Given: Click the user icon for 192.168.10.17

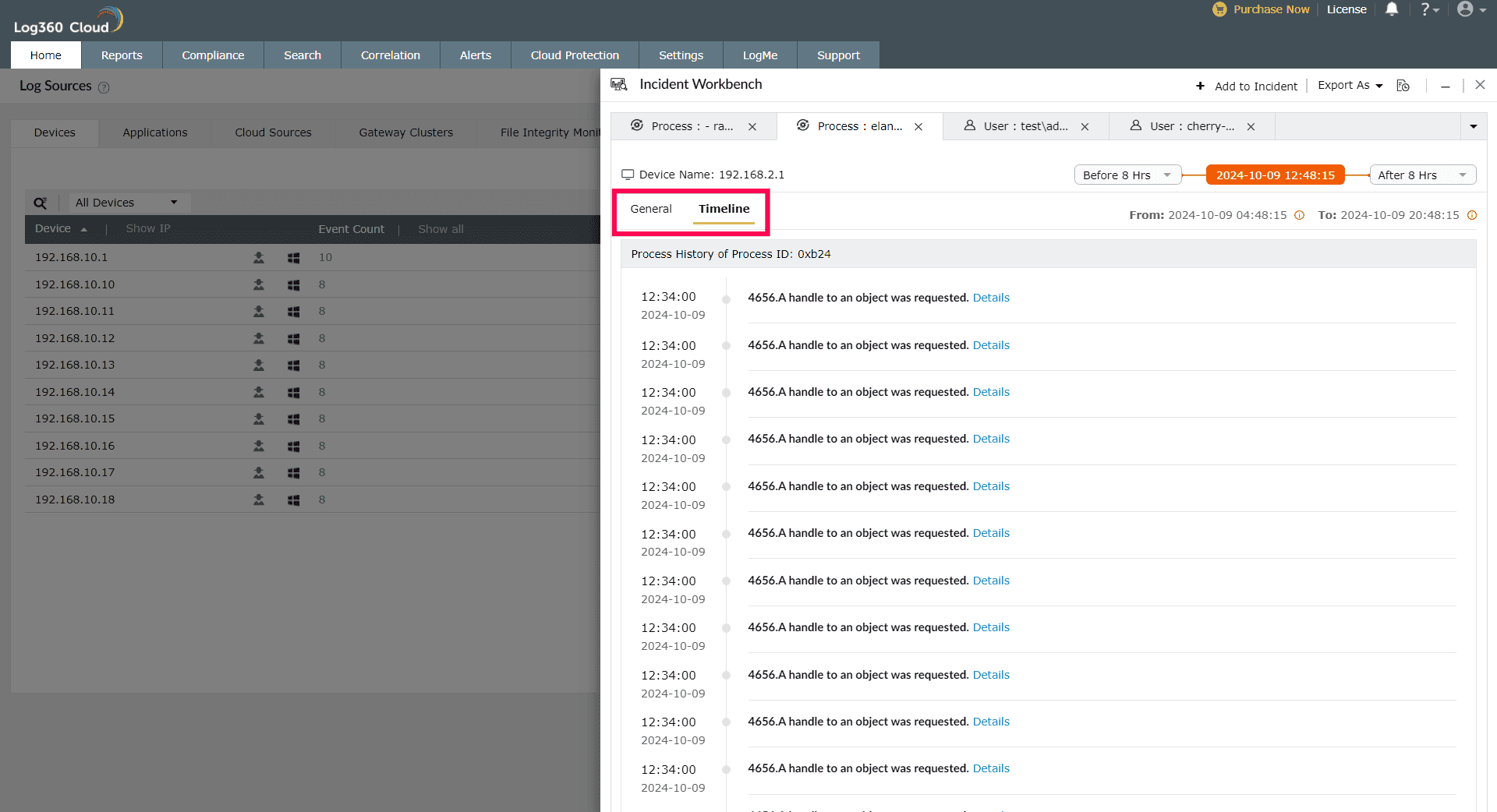Looking at the screenshot, I should (x=259, y=472).
